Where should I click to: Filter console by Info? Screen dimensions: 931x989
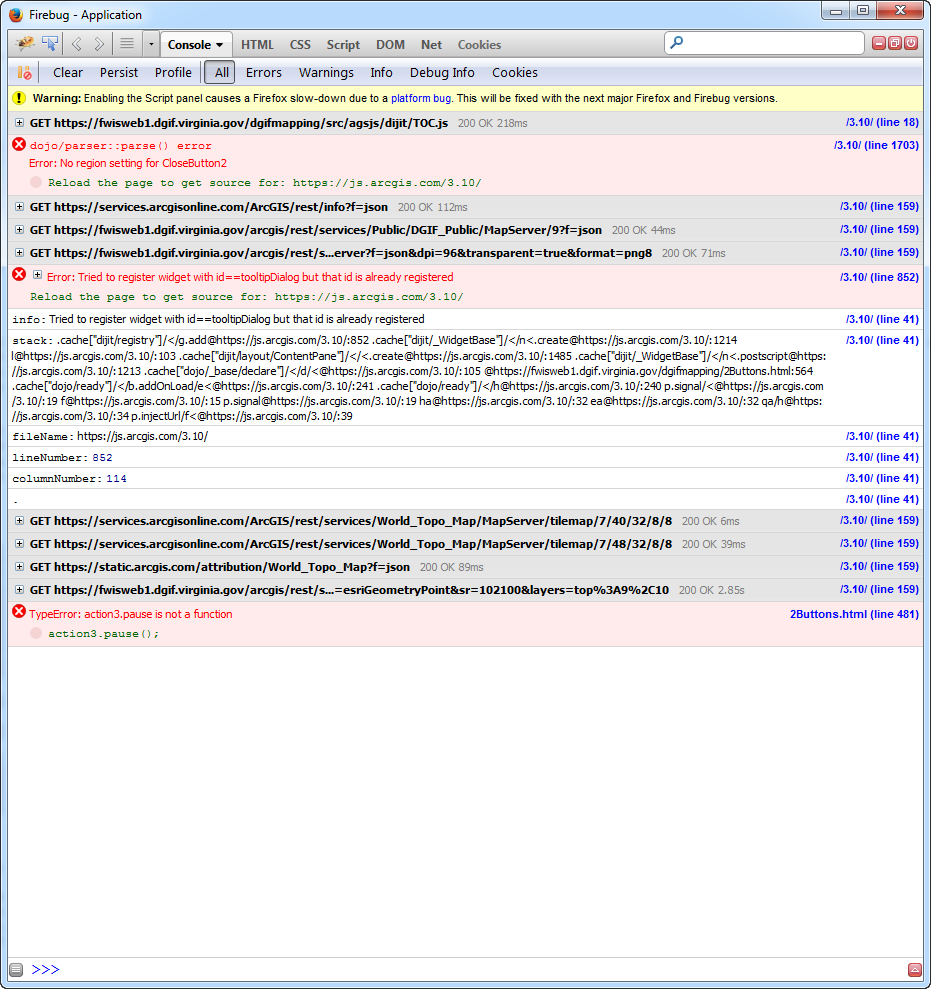381,73
